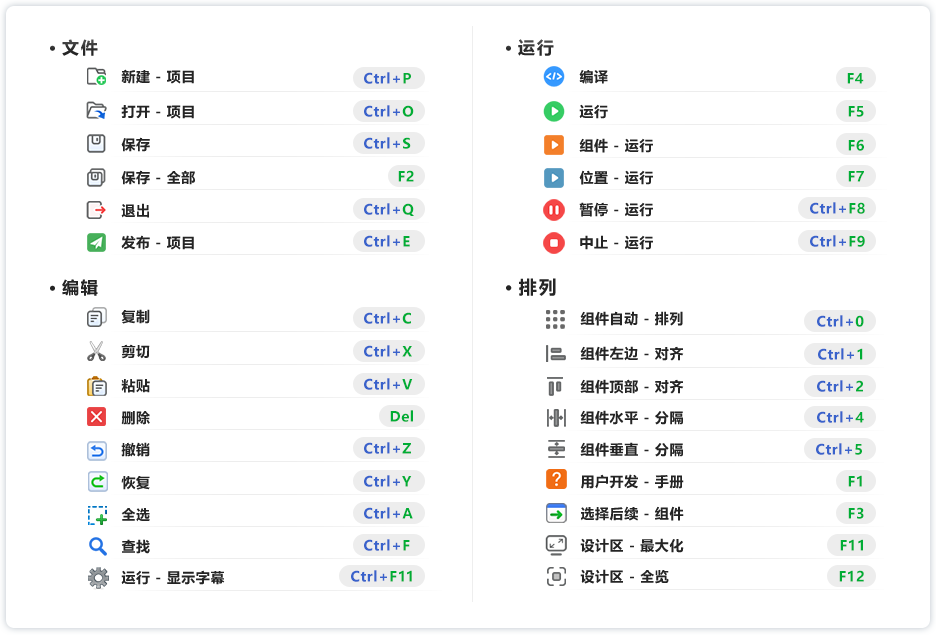Click the Ctrl+F11 shortcut badge

coord(382,577)
